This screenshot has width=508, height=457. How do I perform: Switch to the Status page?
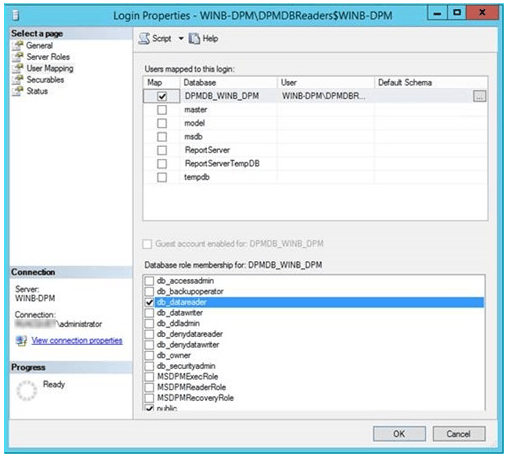37,91
